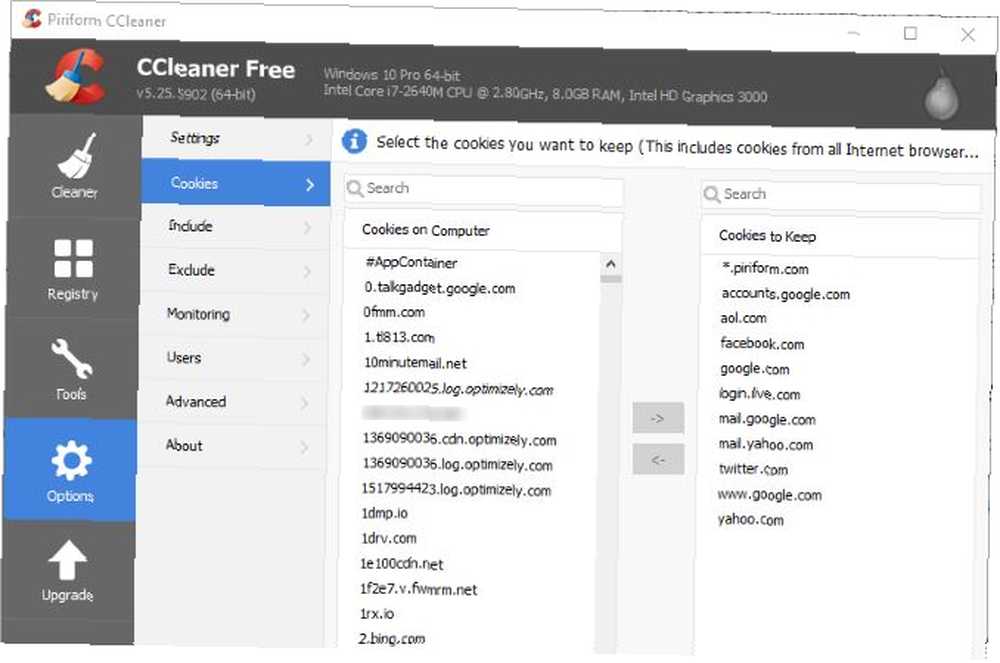Click the magnifier icon in left search

(355, 188)
